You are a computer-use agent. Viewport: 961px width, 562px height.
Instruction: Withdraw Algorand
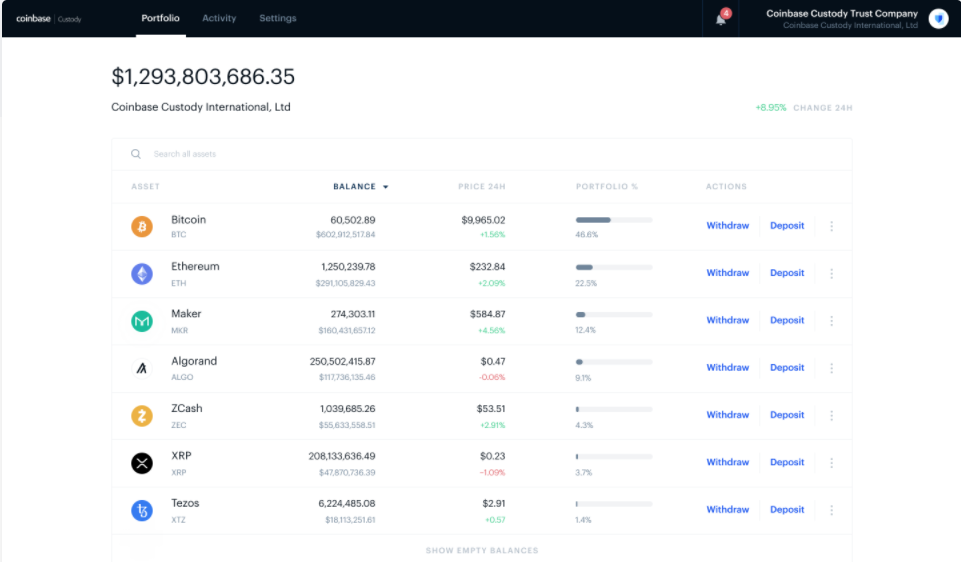click(x=727, y=367)
